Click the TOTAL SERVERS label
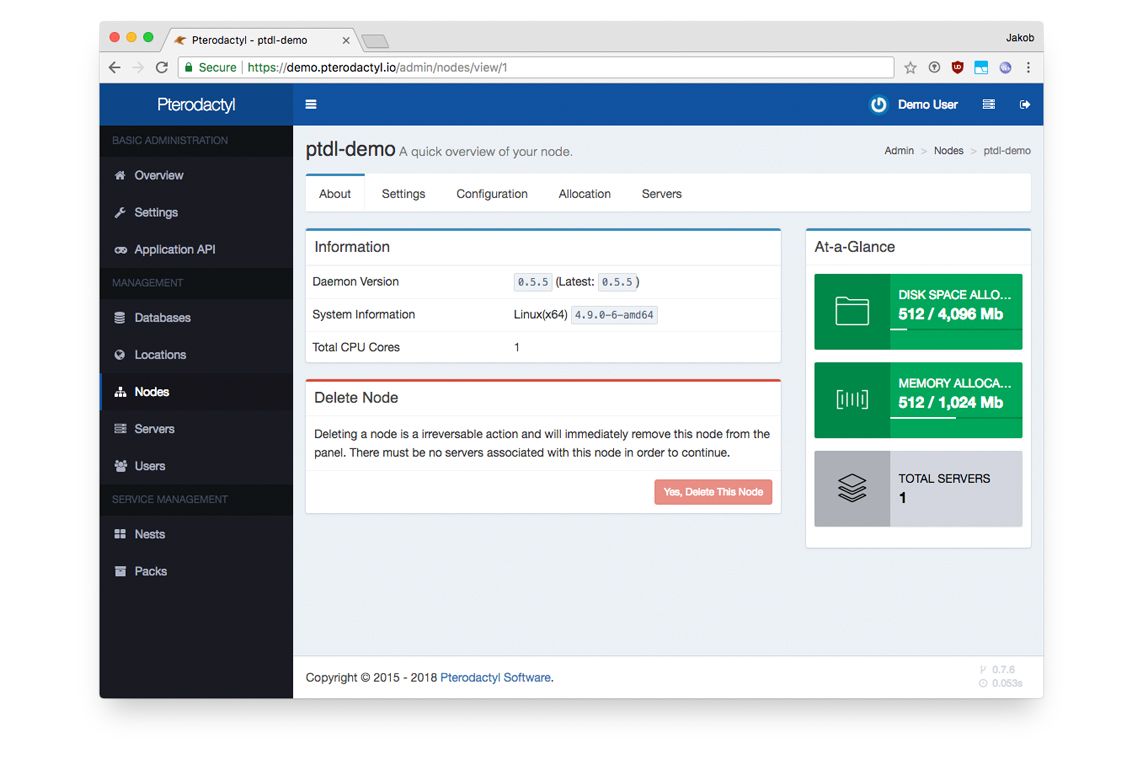 click(x=944, y=479)
